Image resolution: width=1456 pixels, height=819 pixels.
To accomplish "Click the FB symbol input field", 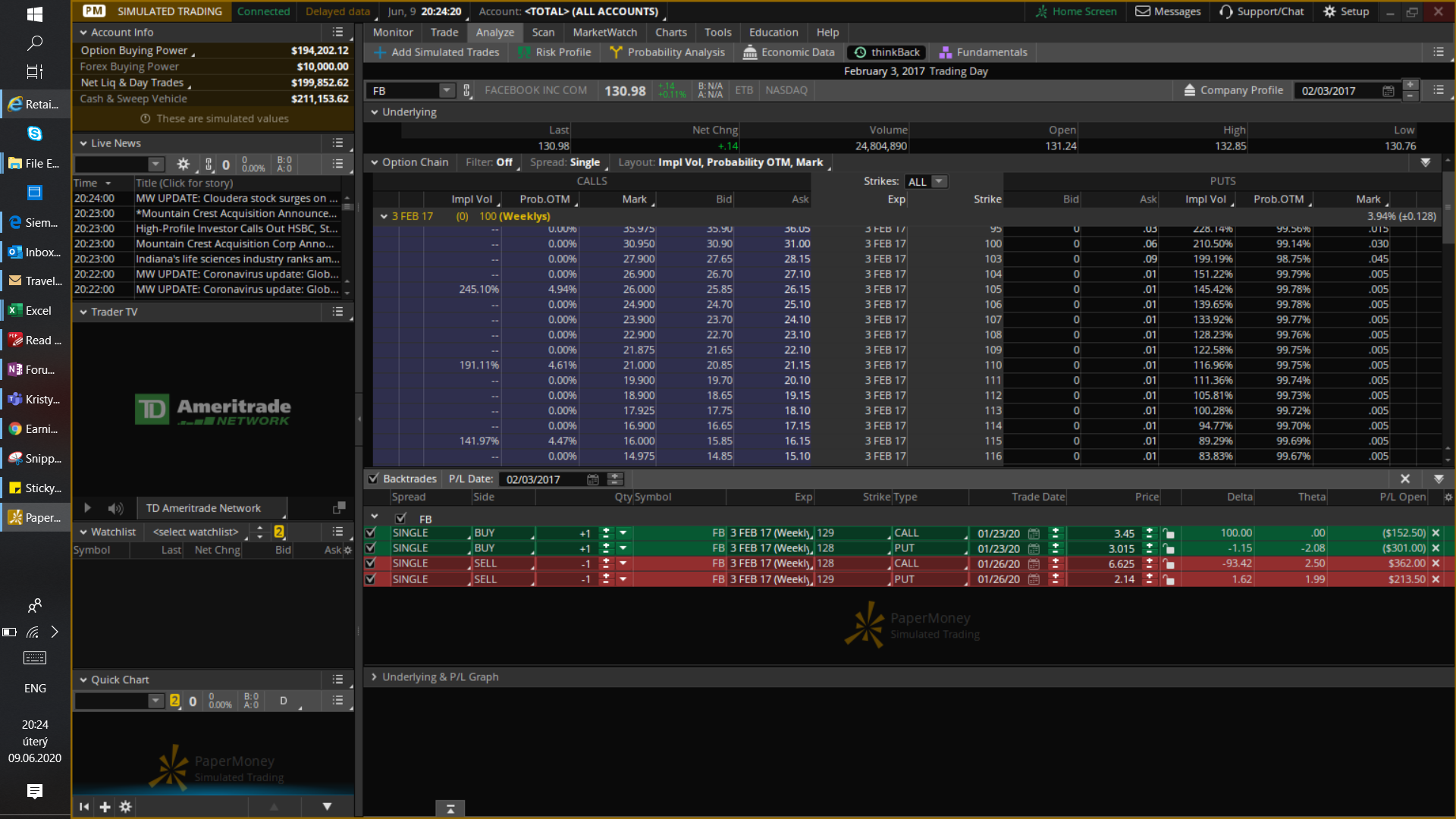I will click(x=403, y=91).
